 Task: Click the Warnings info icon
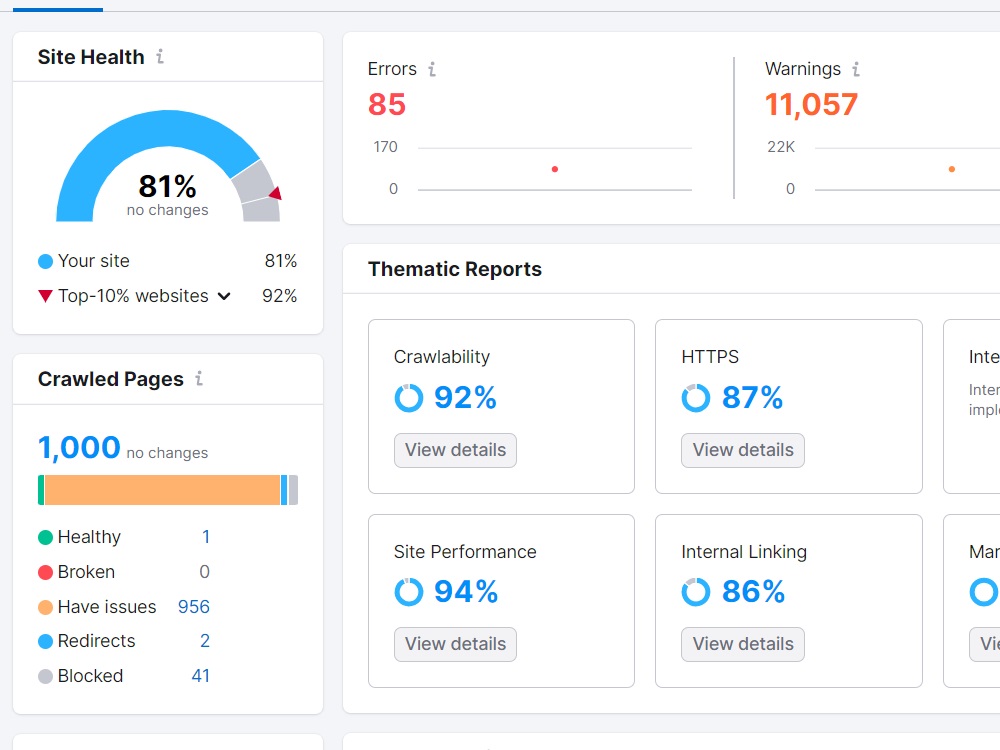855,68
